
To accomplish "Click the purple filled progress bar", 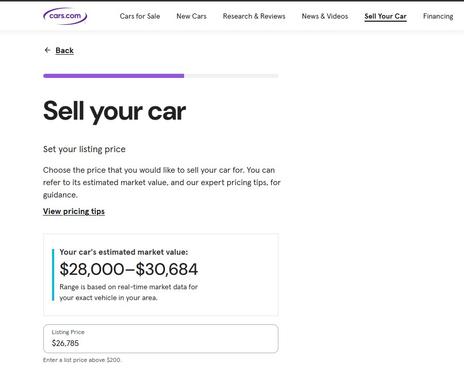I will pyautogui.click(x=114, y=76).
